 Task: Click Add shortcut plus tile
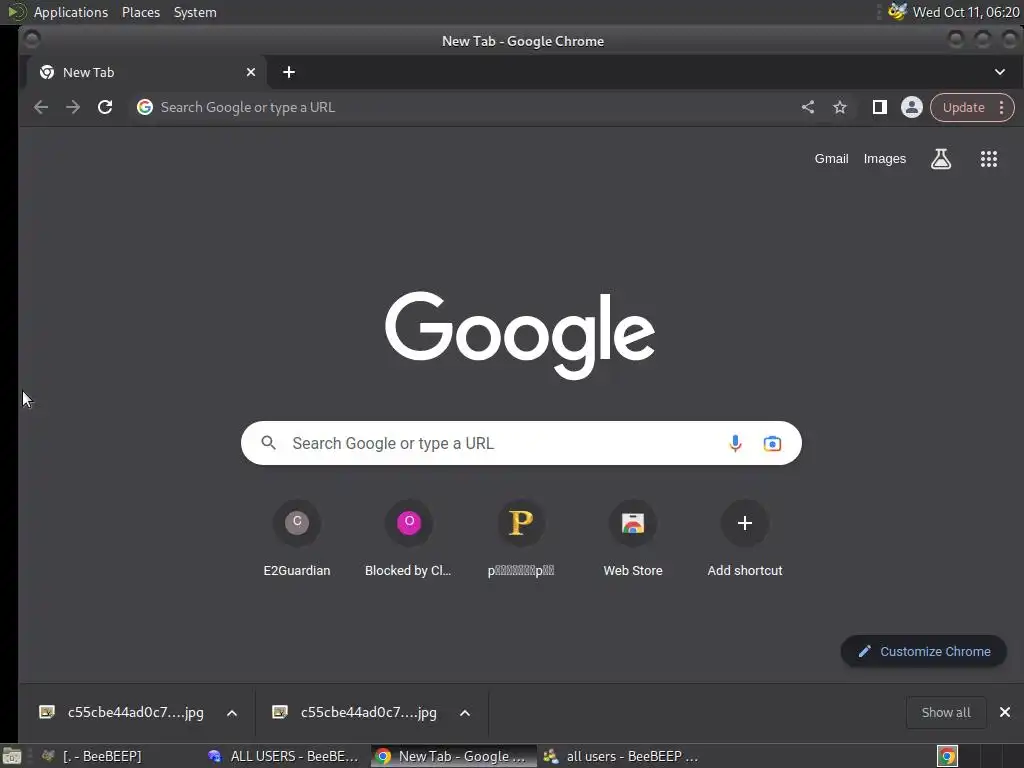(x=744, y=539)
